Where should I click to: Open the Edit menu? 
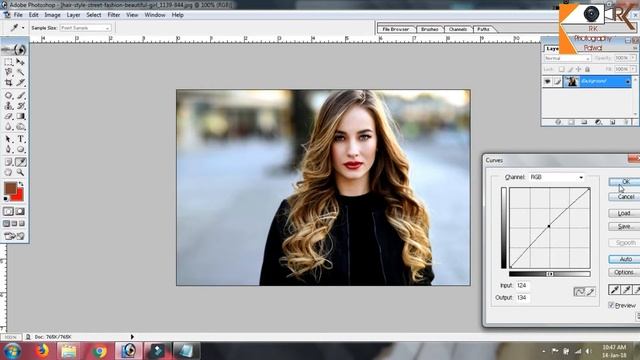pyautogui.click(x=33, y=15)
